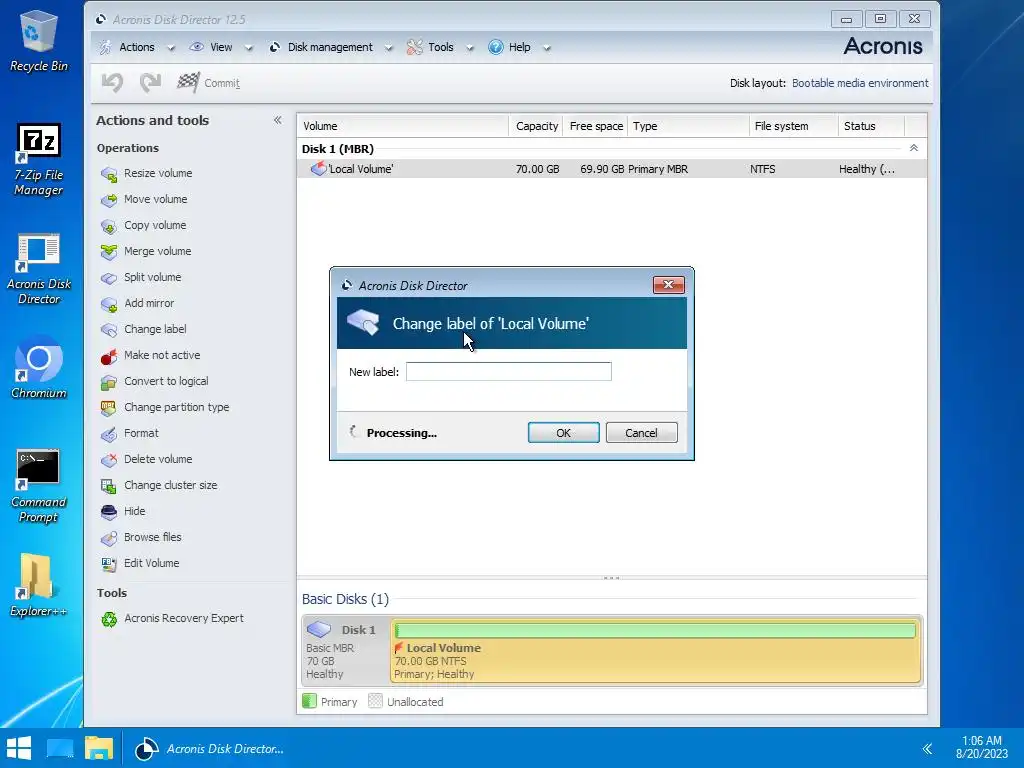Select the green Local Volume partition bar
Screen dimensions: 1024x768
[655, 630]
